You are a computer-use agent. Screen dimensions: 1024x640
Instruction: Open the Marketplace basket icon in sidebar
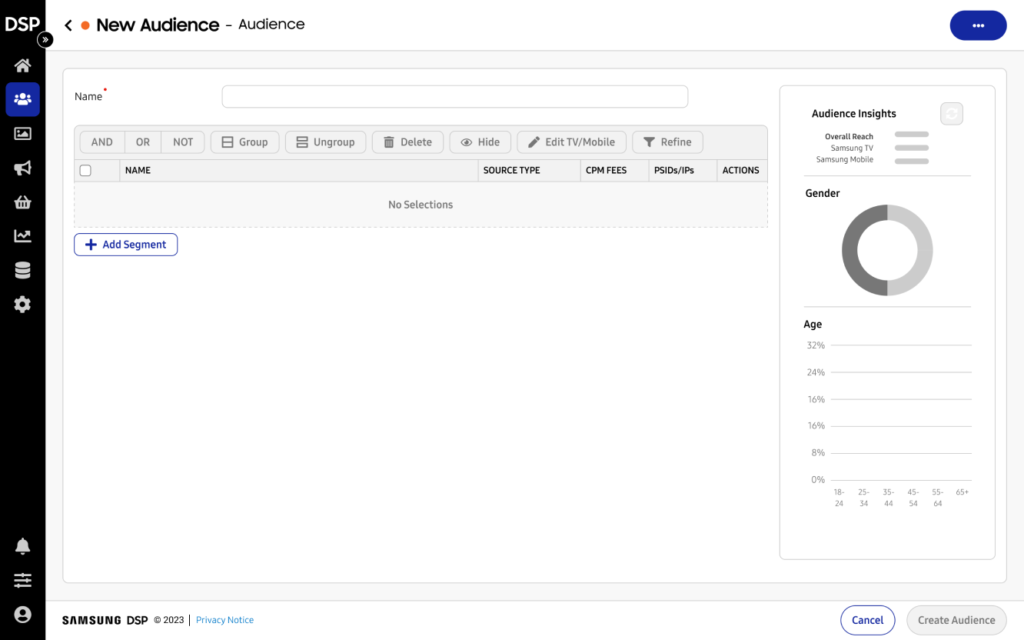(x=22, y=202)
